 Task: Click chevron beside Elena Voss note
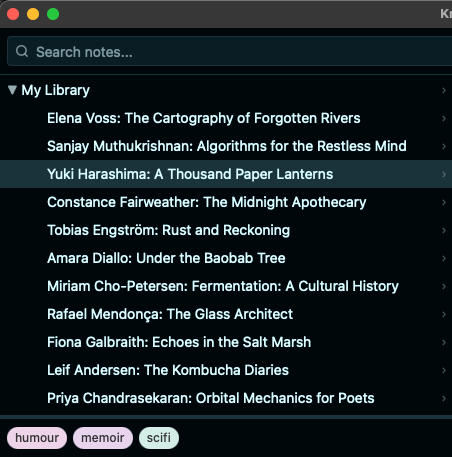tap(444, 118)
